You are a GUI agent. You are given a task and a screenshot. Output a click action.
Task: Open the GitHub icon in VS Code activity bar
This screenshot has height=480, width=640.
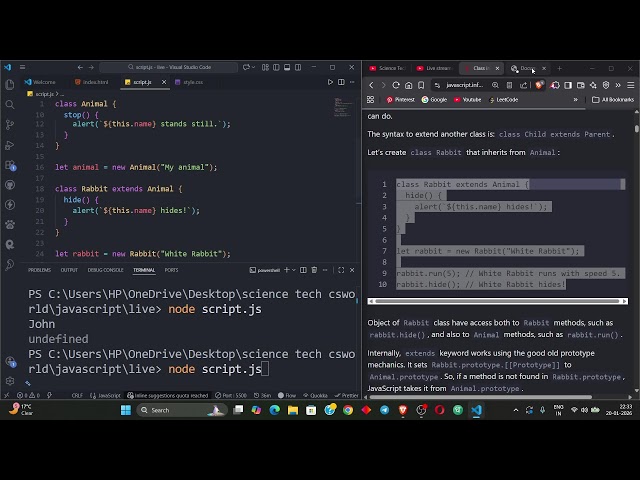pyautogui.click(x=10, y=185)
